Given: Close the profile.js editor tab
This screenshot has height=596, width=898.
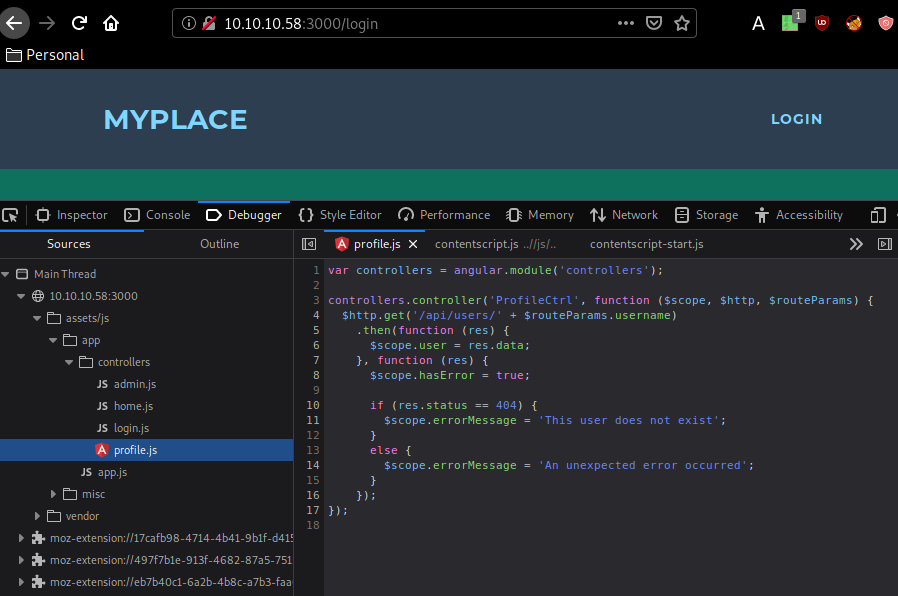Looking at the screenshot, I should click(x=413, y=244).
